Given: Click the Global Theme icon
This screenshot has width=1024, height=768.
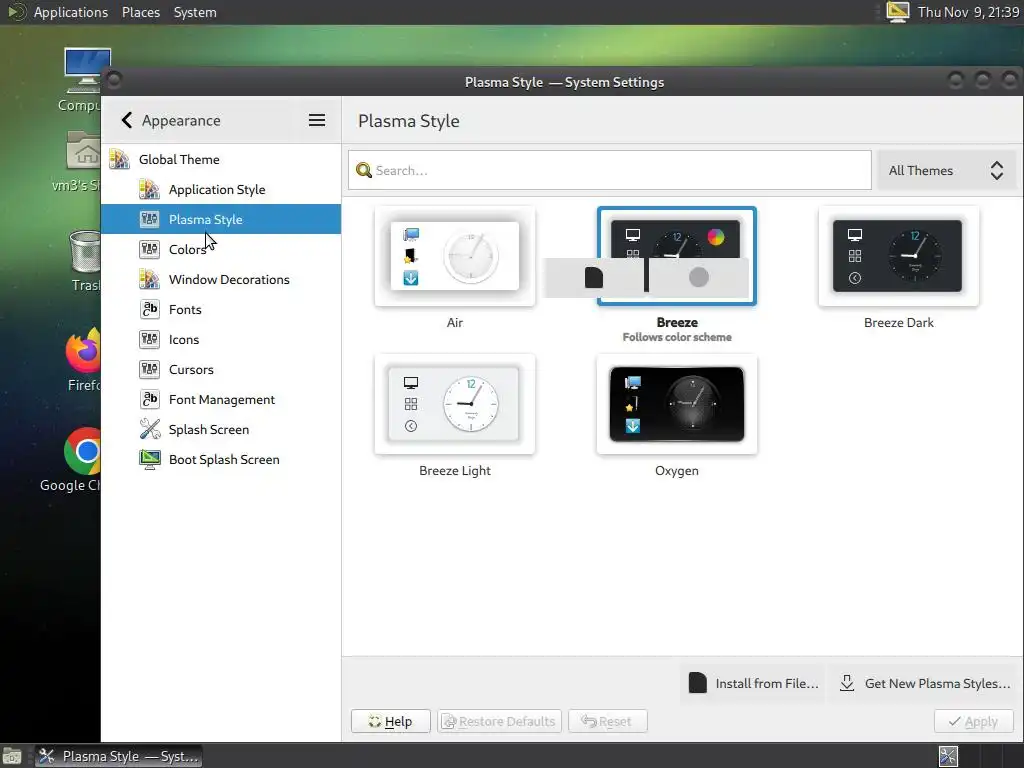Looking at the screenshot, I should (x=120, y=159).
